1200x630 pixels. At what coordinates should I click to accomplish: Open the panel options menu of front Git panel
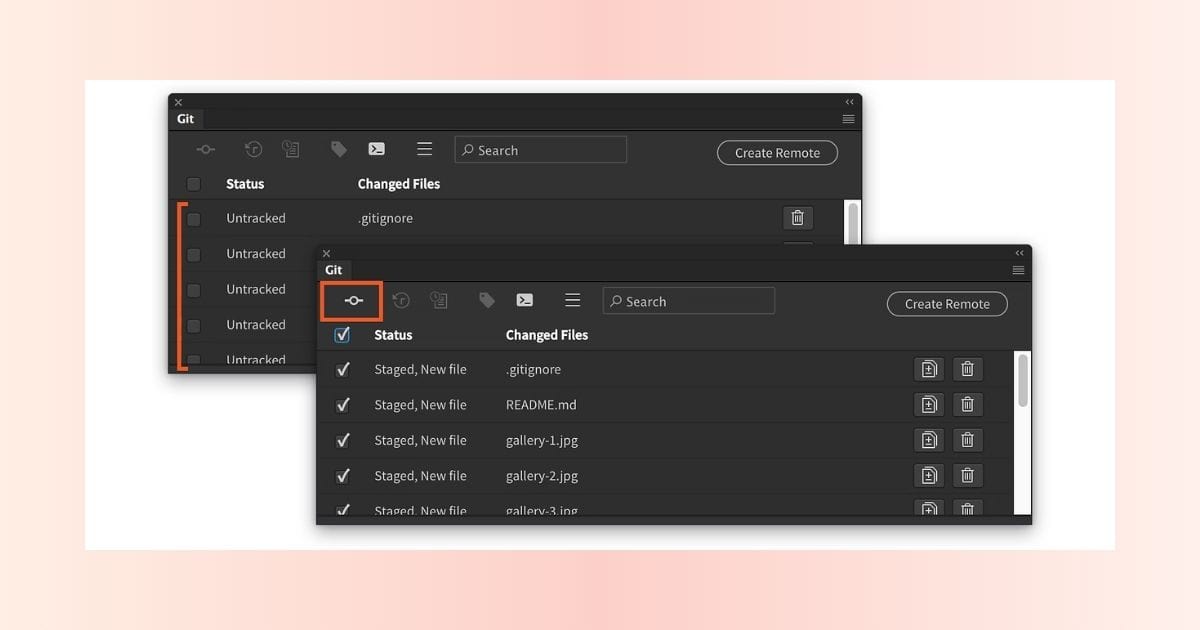coord(1018,270)
